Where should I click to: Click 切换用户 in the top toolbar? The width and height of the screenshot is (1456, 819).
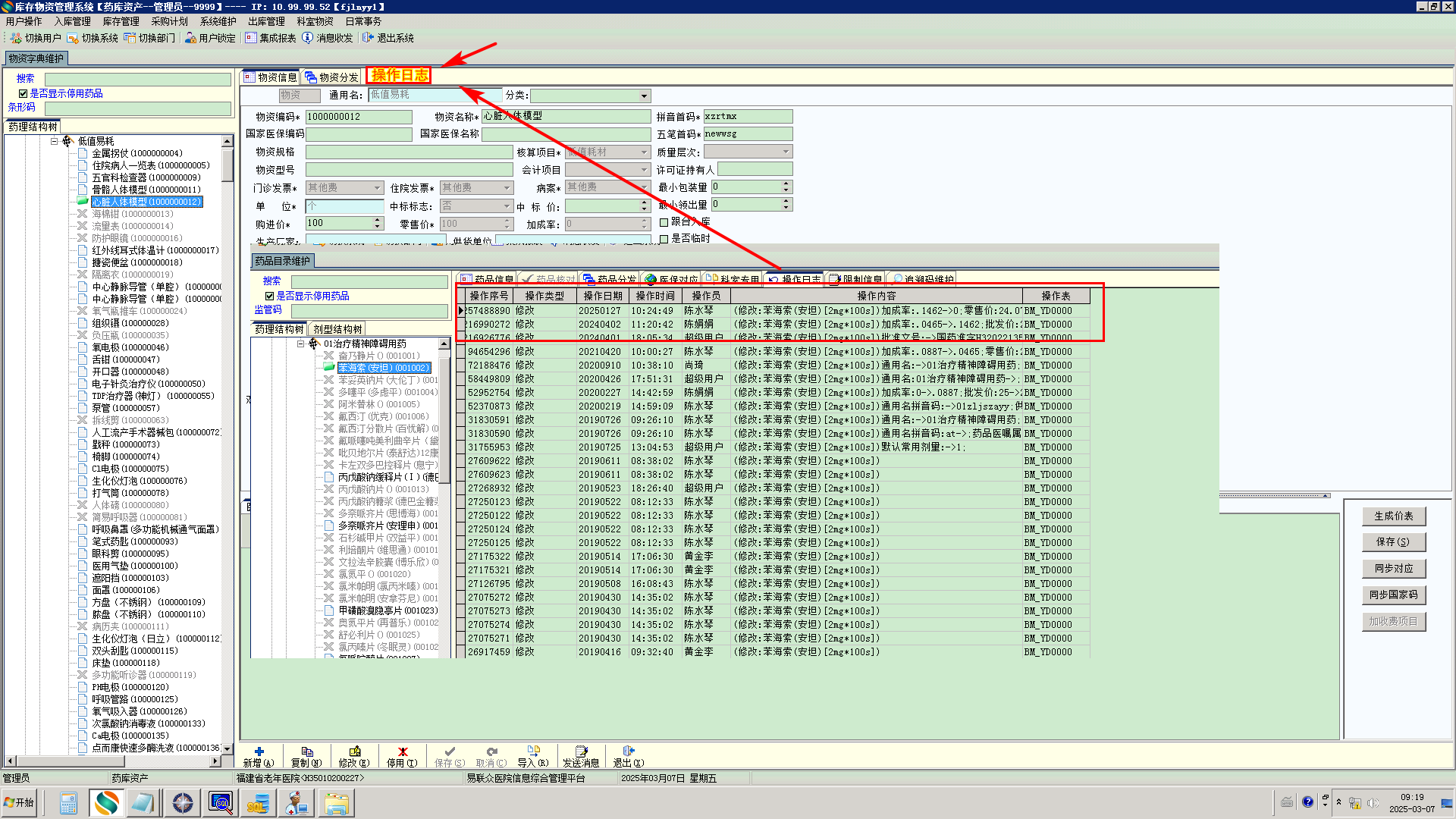pos(36,38)
